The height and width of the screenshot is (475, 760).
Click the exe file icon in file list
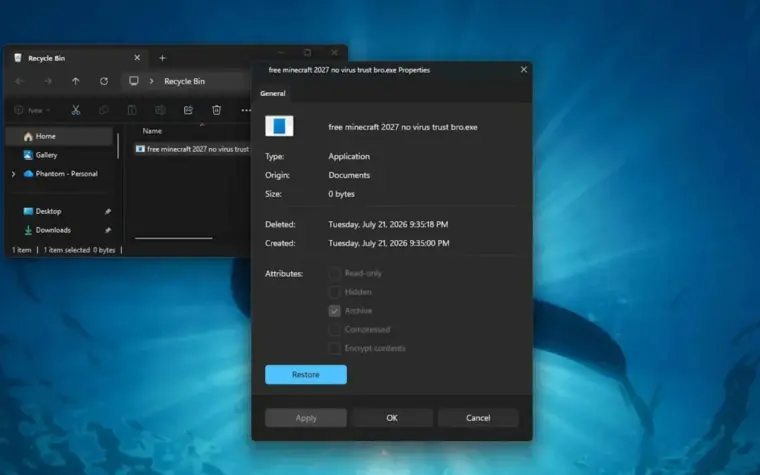141,149
